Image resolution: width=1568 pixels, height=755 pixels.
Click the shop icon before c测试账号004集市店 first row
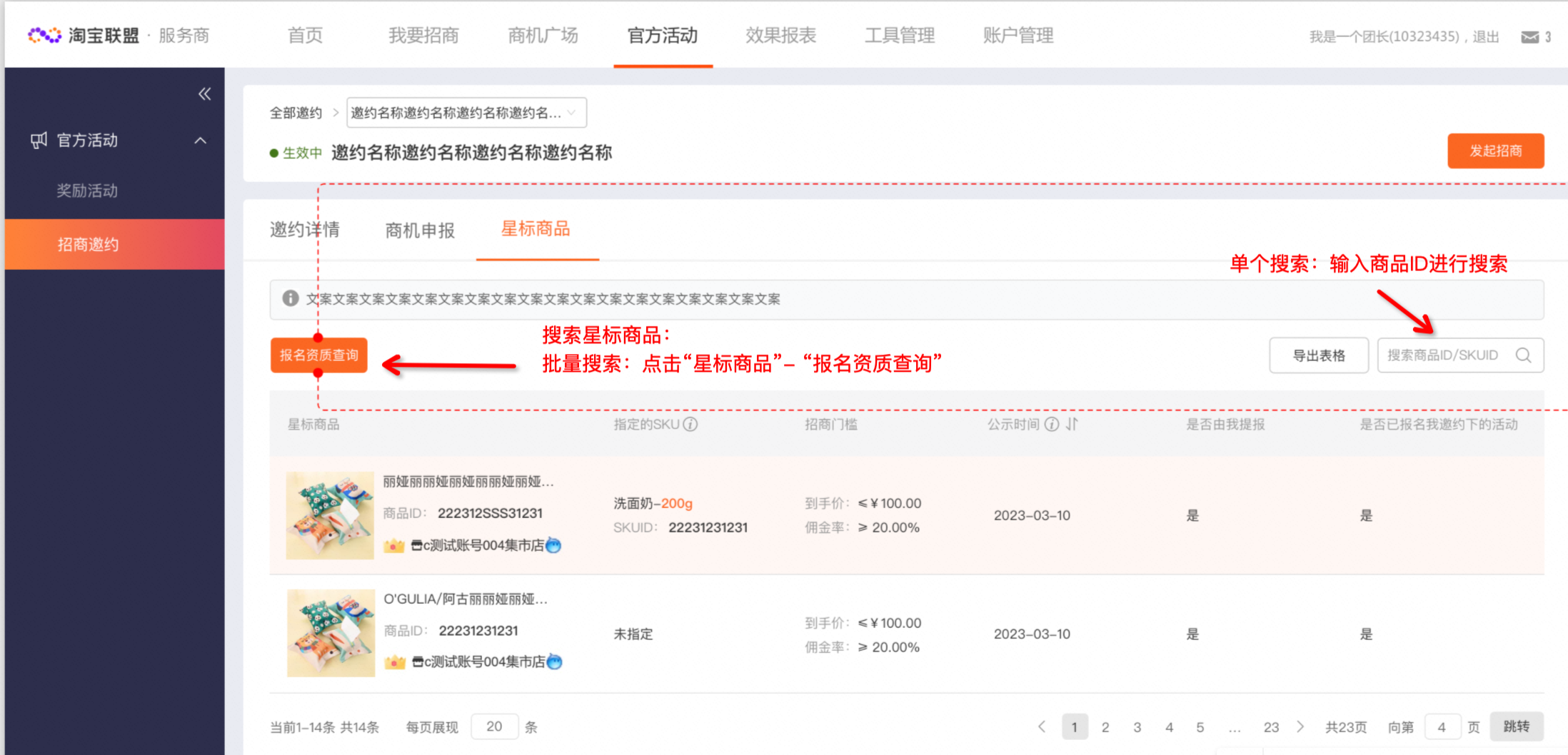tap(417, 546)
